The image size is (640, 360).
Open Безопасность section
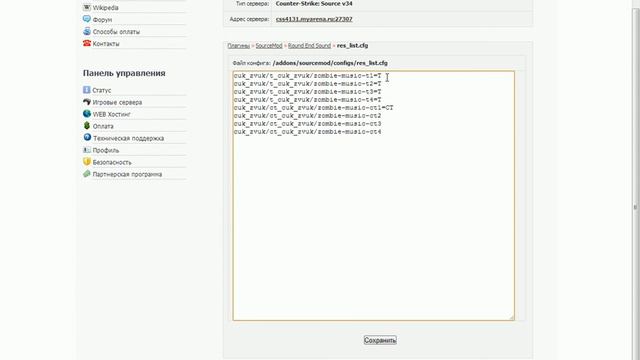[x=112, y=162]
